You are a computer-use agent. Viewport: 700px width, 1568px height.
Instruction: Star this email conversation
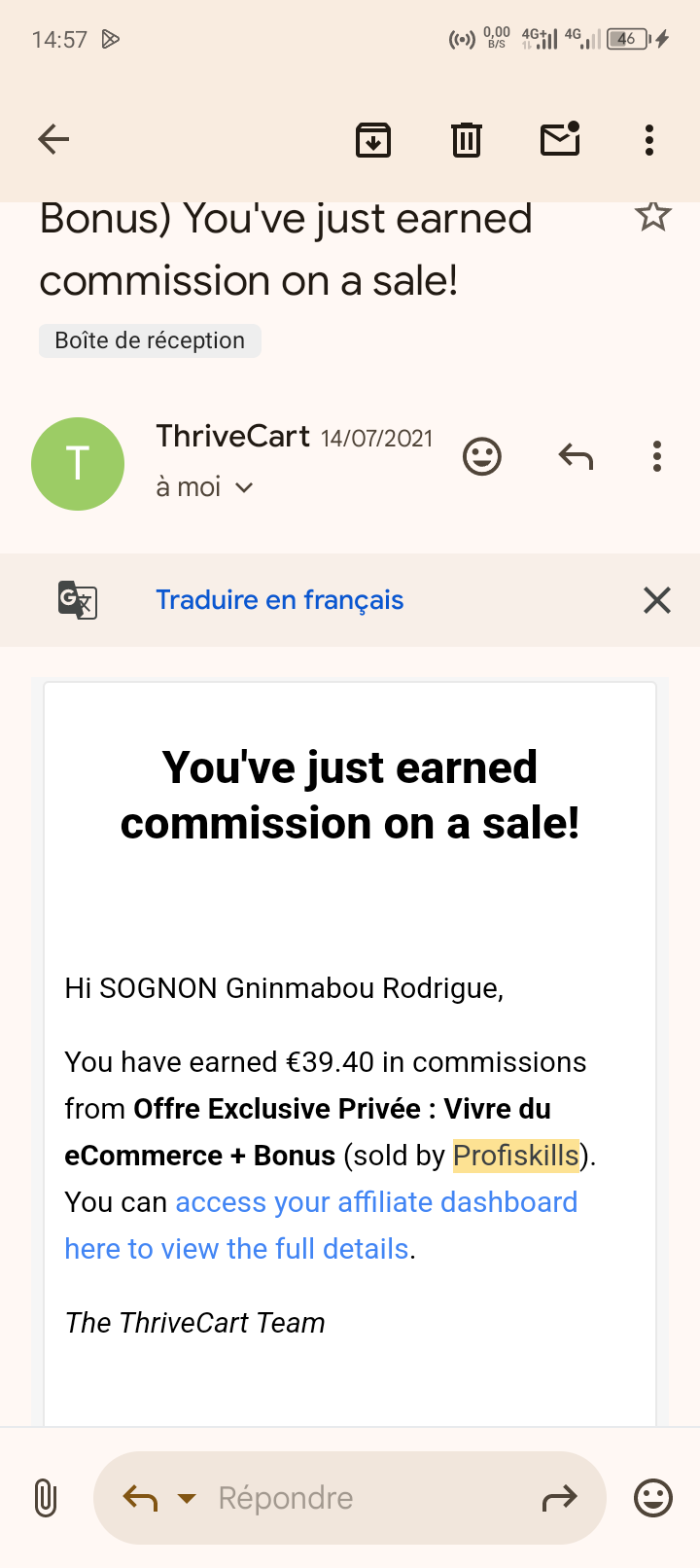click(653, 216)
